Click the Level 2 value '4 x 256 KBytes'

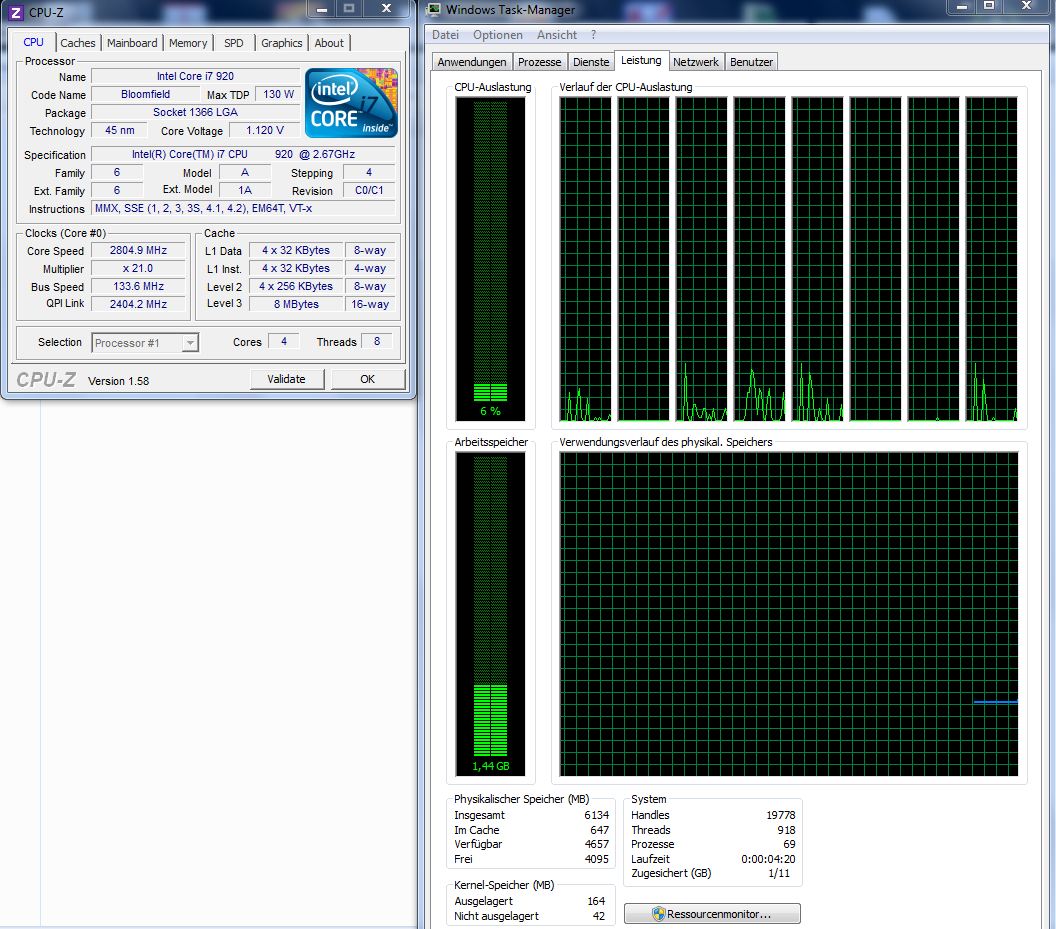pos(296,286)
